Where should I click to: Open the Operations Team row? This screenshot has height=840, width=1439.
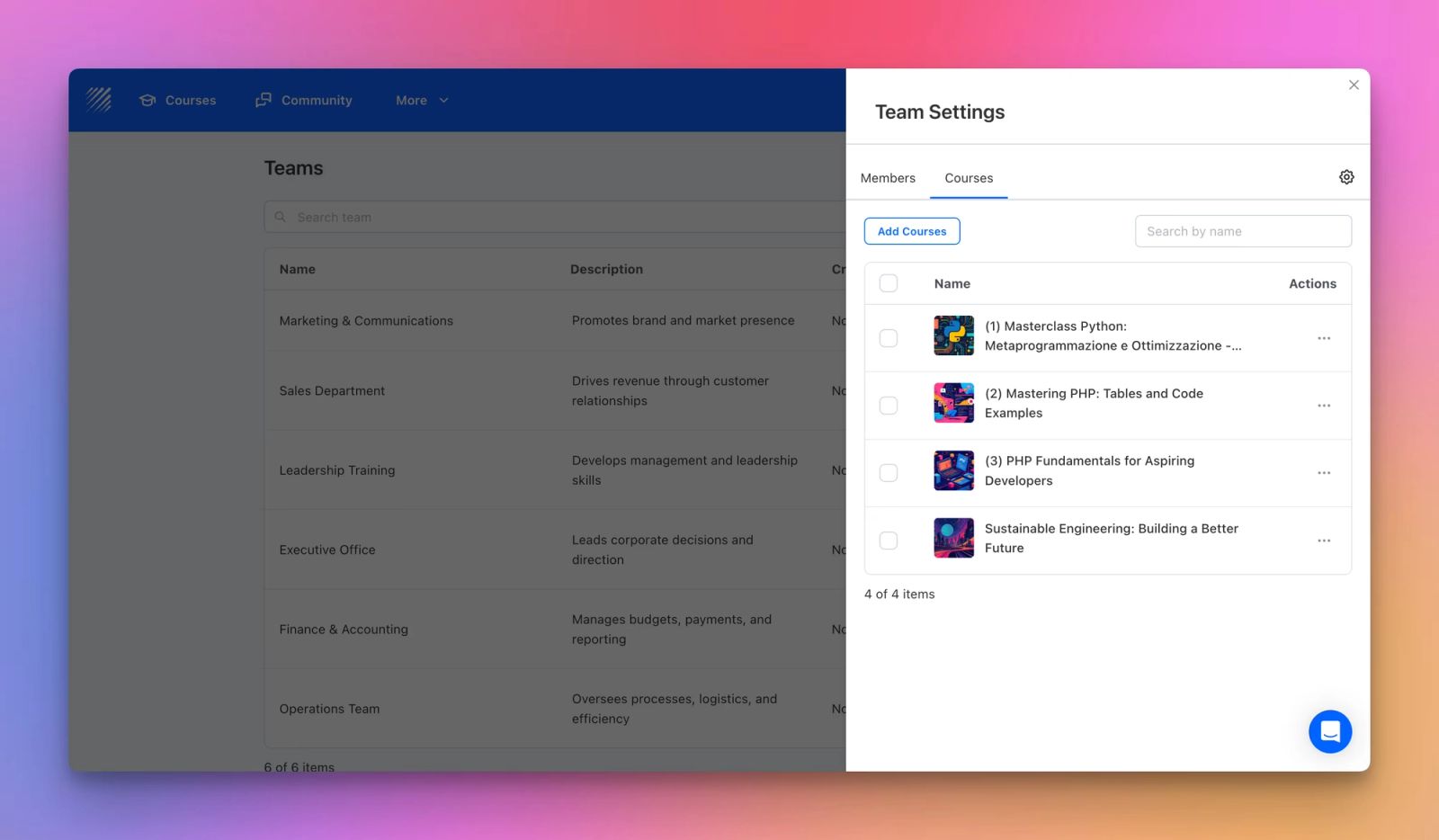click(x=555, y=709)
